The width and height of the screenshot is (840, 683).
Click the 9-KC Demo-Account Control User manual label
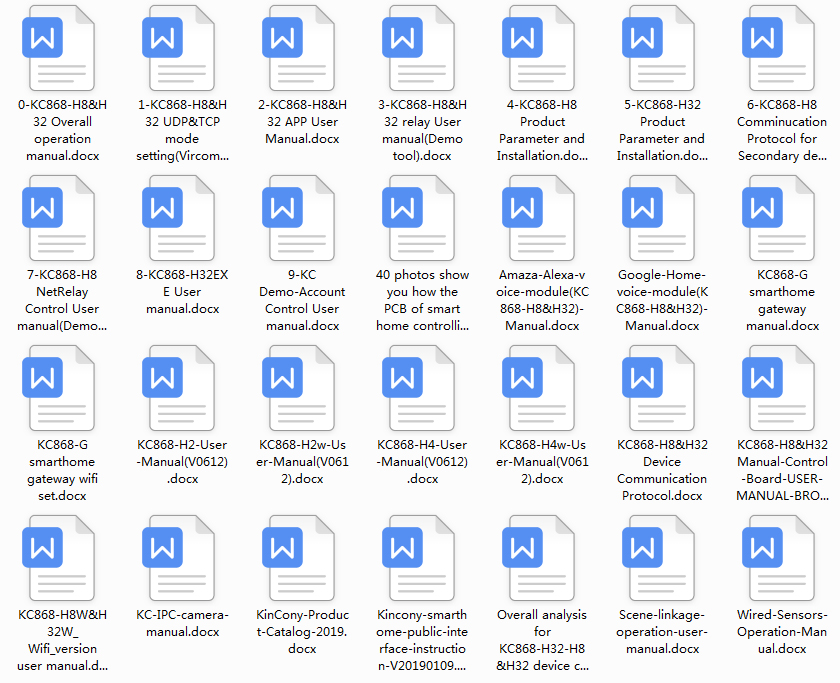coord(302,300)
